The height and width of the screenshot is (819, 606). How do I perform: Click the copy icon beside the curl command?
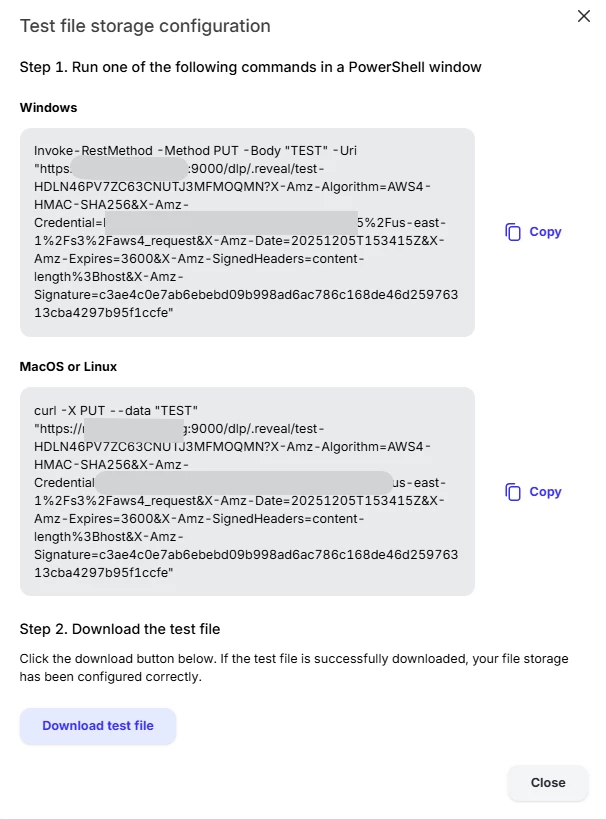click(x=512, y=492)
